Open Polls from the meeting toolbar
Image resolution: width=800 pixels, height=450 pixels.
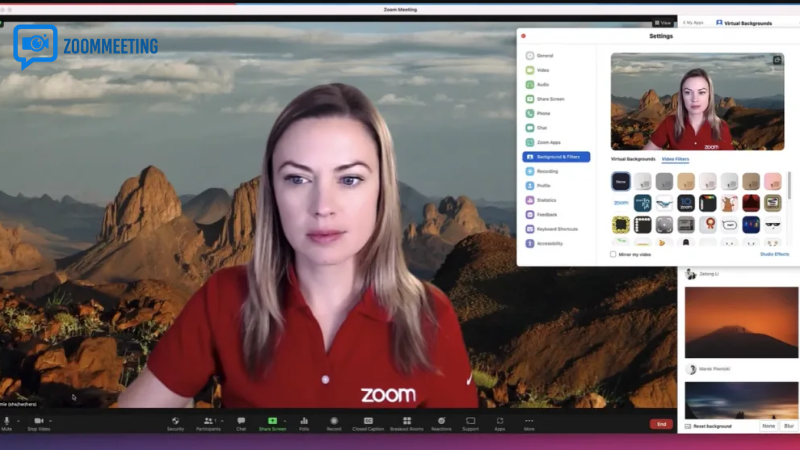coord(304,423)
